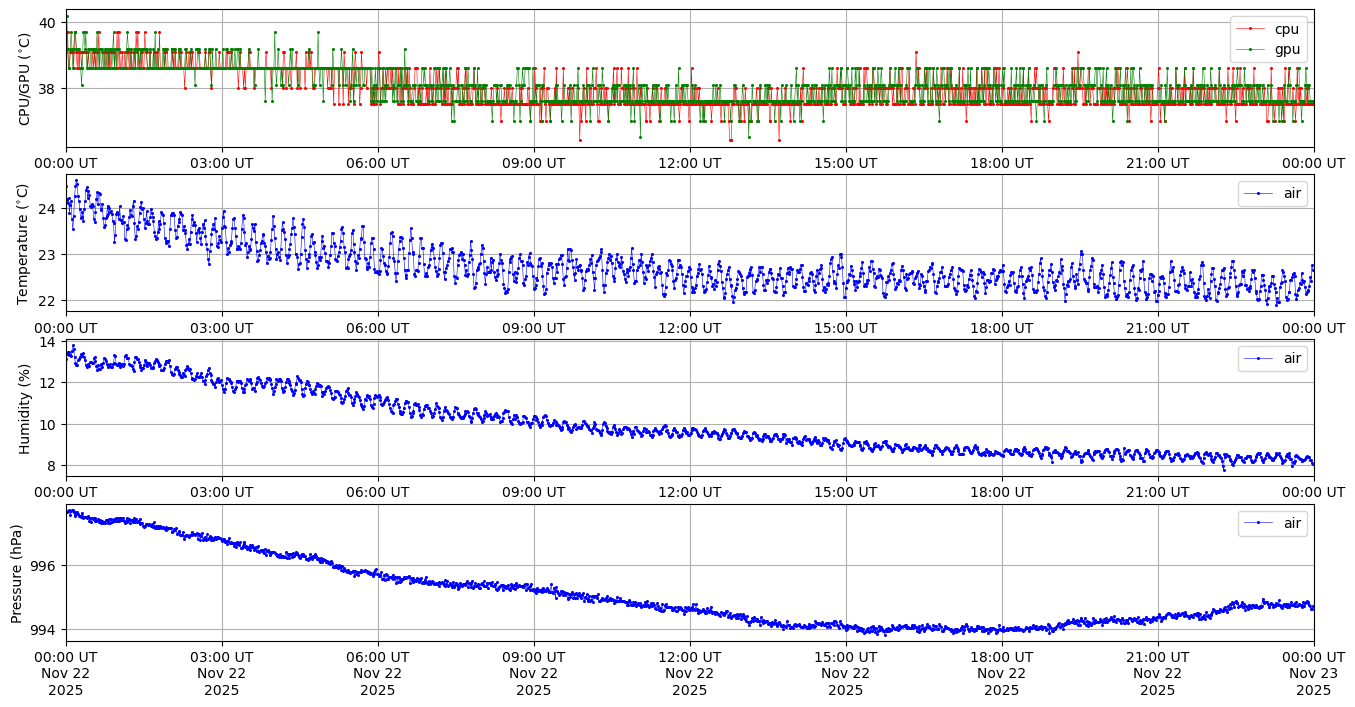The height and width of the screenshot is (707, 1355).
Task: Click 12:00 UT tick below the CPU/GPU plot
Action: pyautogui.click(x=689, y=162)
